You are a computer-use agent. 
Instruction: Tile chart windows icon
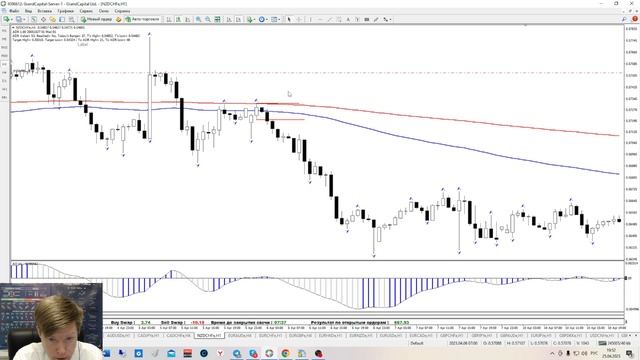[x=218, y=19]
